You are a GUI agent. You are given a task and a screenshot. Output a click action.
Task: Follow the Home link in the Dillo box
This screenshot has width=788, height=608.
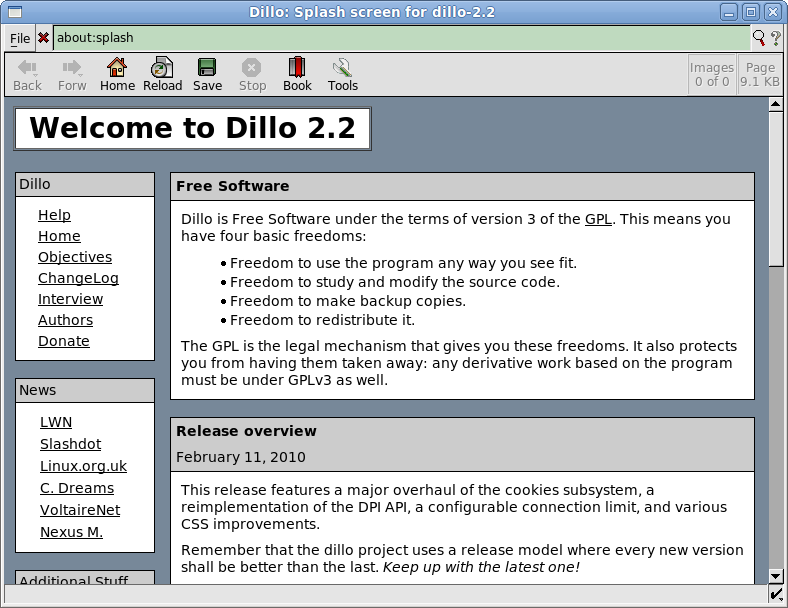coord(59,236)
